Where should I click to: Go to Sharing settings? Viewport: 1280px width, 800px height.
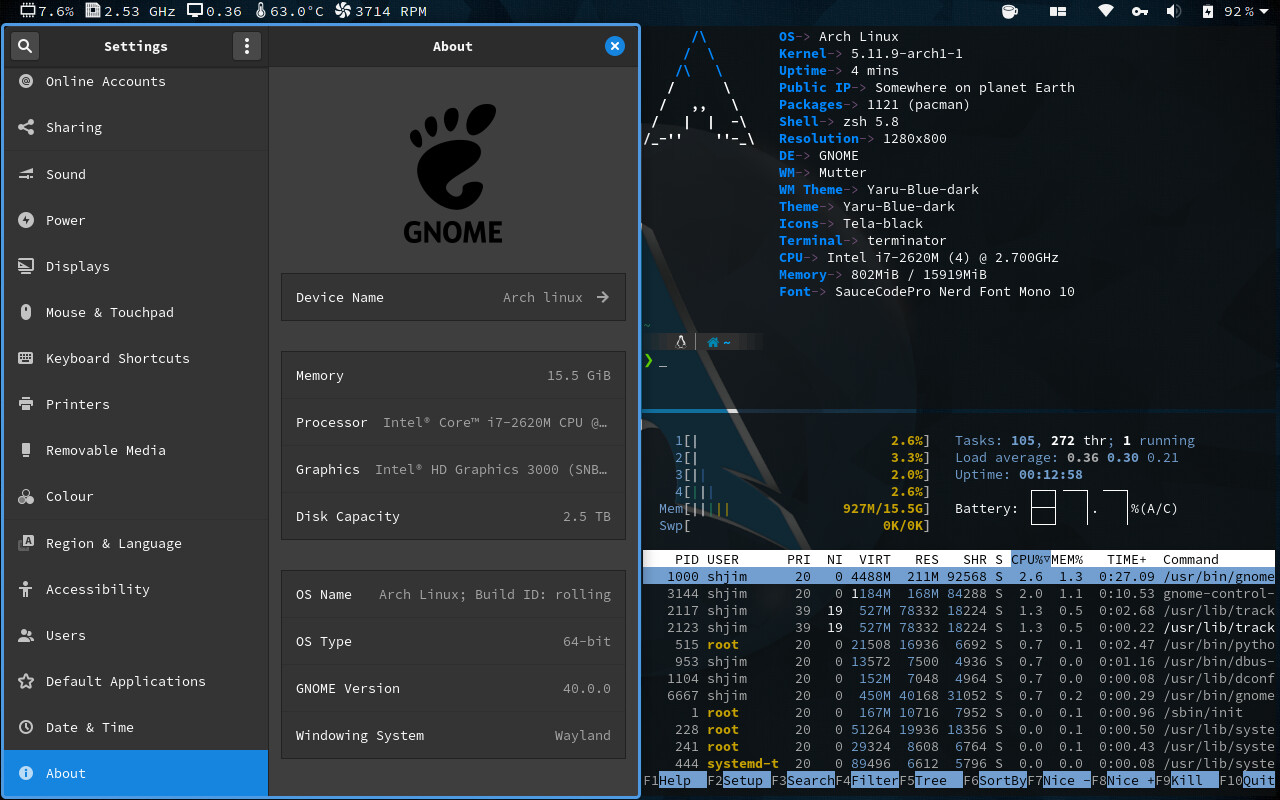click(136, 127)
